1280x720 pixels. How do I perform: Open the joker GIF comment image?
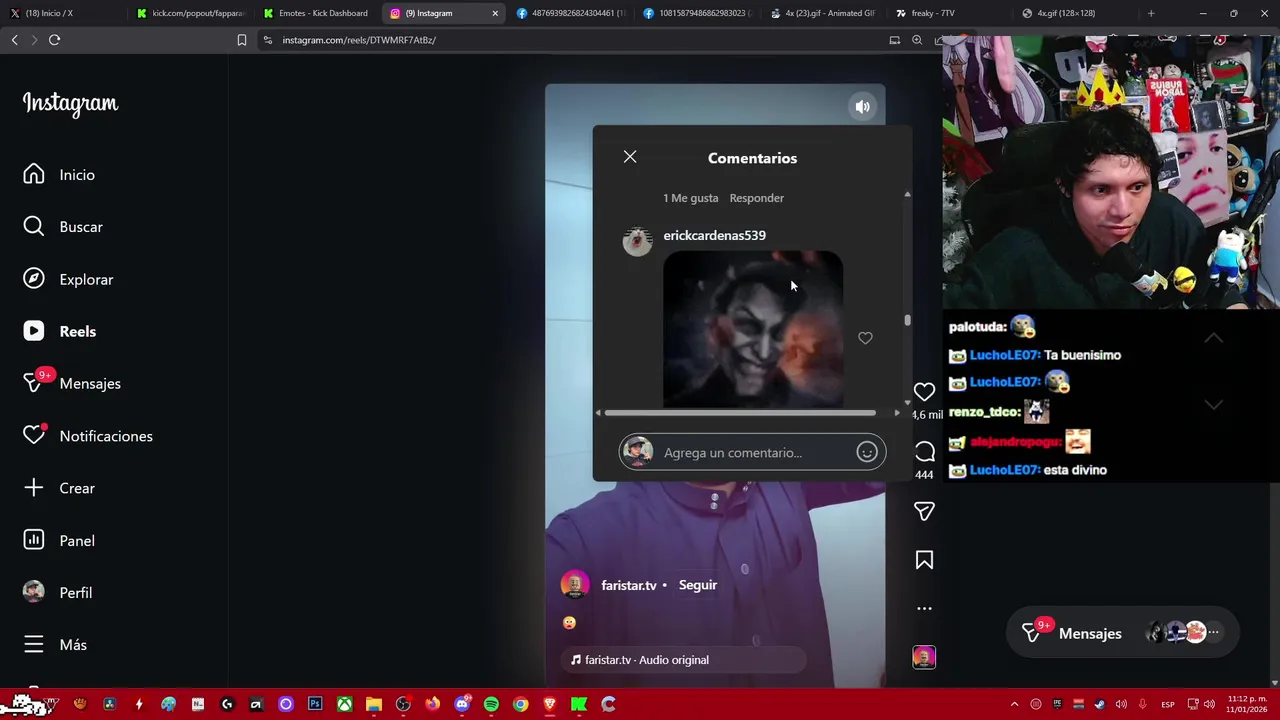(753, 329)
